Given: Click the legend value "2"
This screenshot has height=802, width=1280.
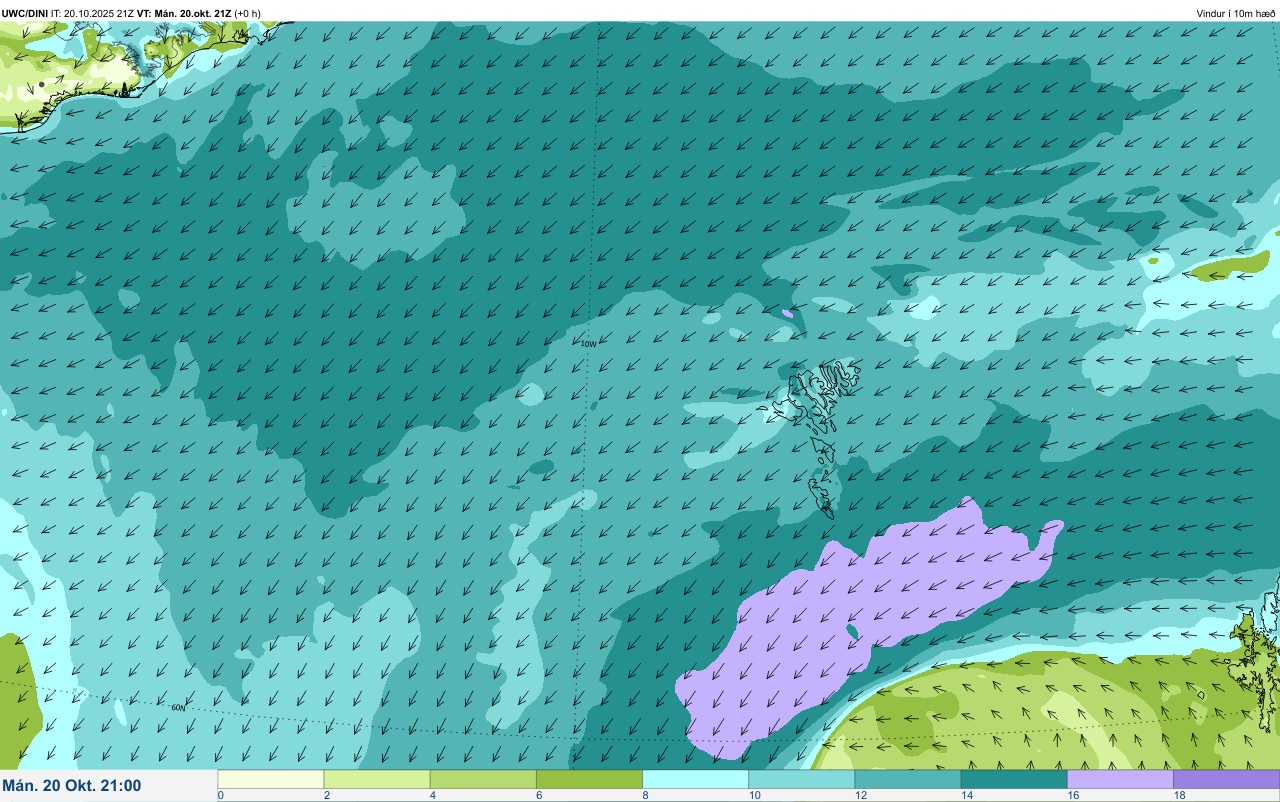Looking at the screenshot, I should click(326, 796).
